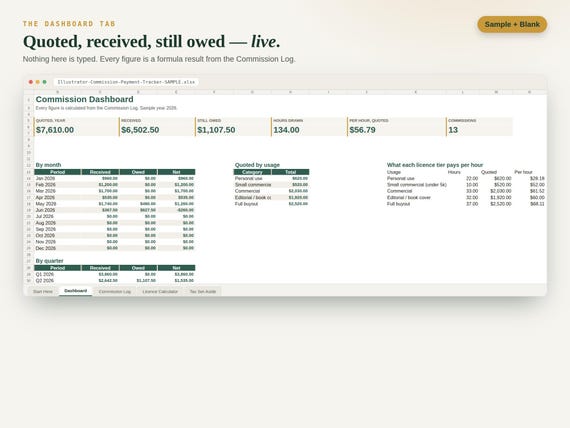Image resolution: width=570 pixels, height=428 pixels.
Task: Select the quoted year value $7,610.00
Action: tap(55, 130)
